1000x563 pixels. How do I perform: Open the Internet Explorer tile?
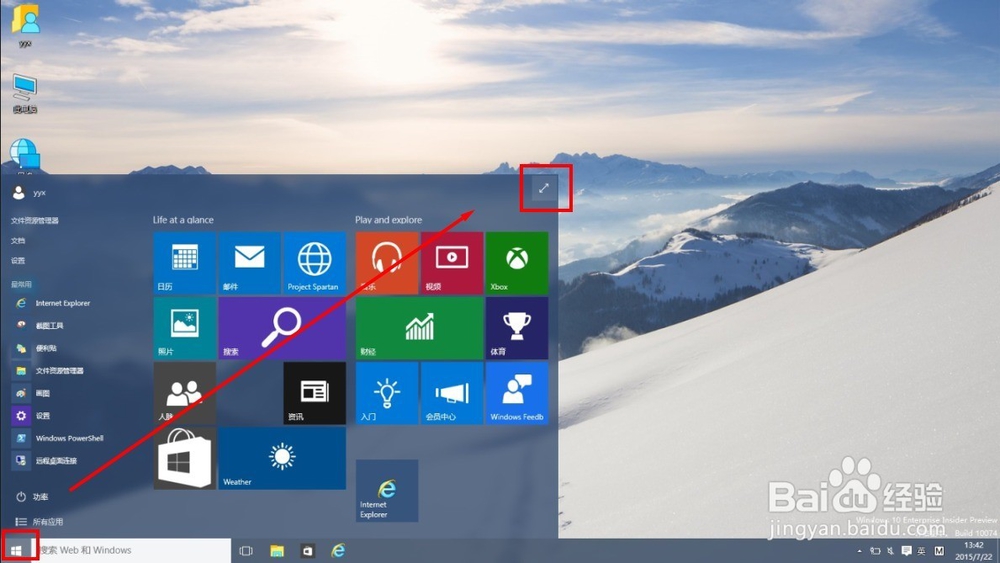point(387,491)
